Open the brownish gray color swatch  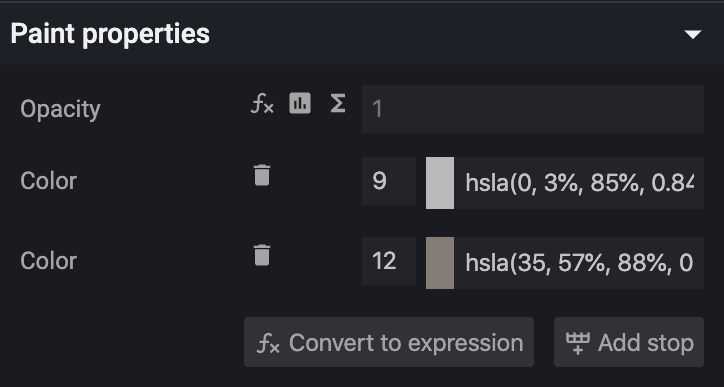(x=440, y=263)
